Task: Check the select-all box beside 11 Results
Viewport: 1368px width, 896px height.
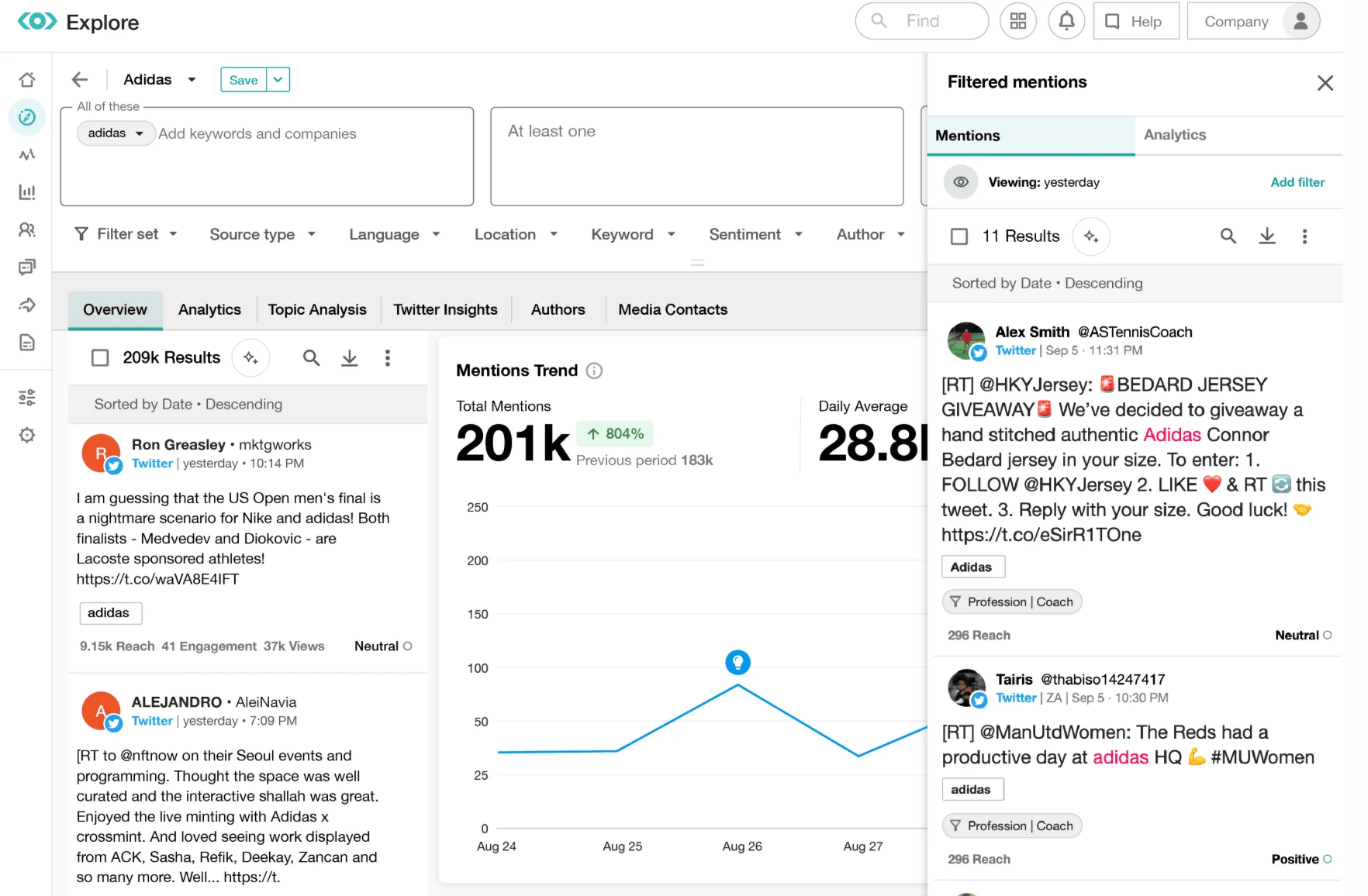Action: pos(959,236)
